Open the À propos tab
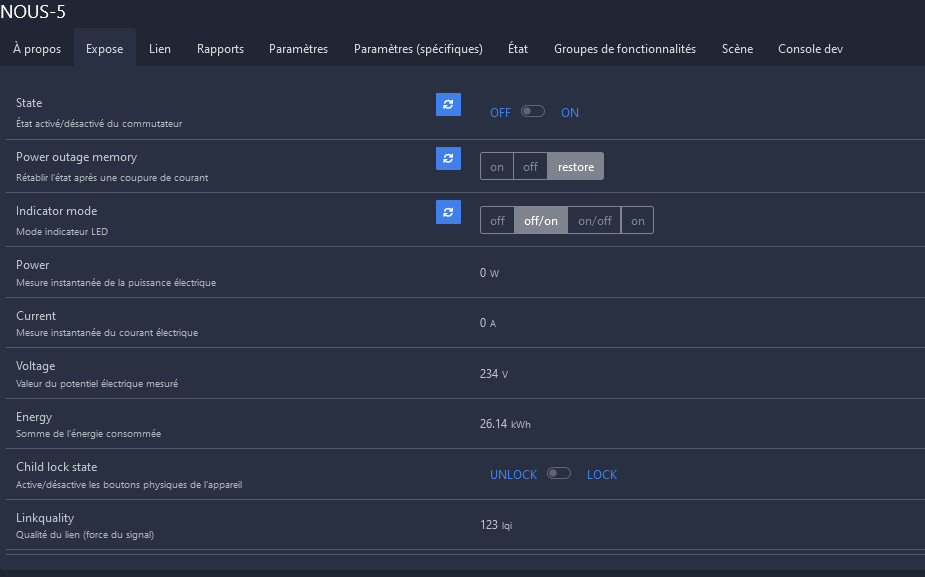Viewport: 925px width, 577px height. coord(37,49)
